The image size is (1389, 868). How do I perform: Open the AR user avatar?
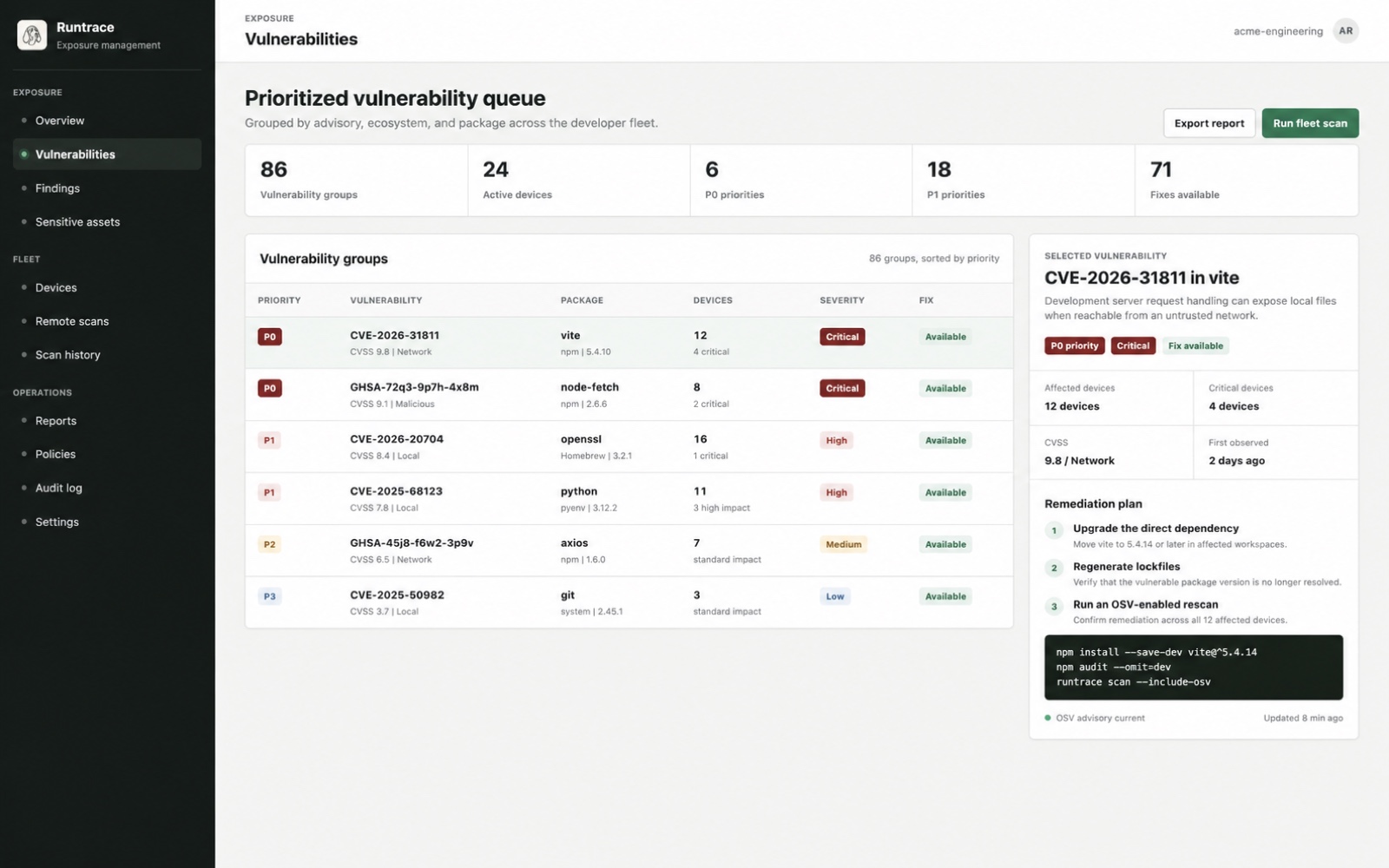(1346, 31)
